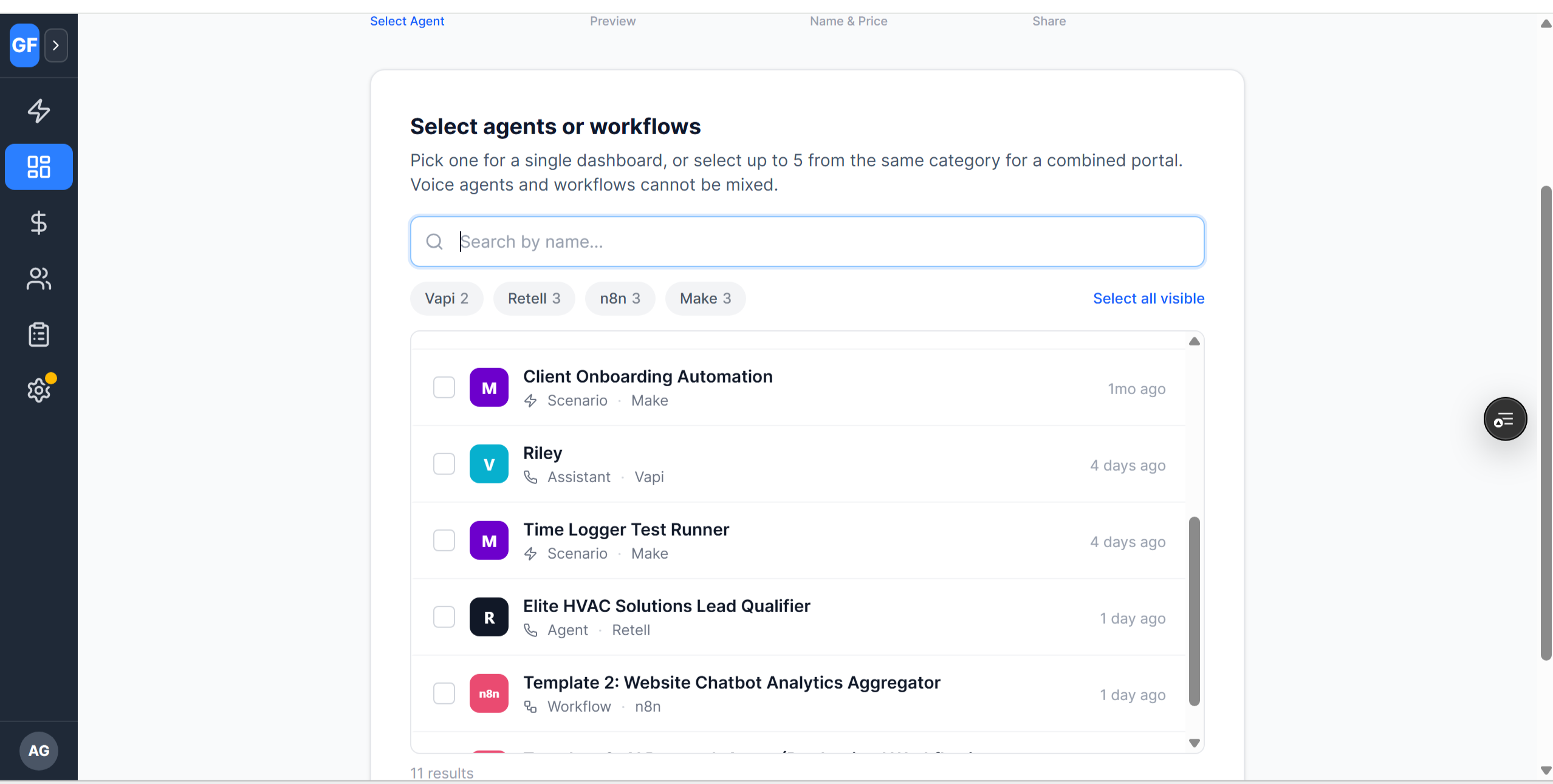Open the dashboards grid sidebar icon
The height and width of the screenshot is (784, 1553).
click(39, 167)
